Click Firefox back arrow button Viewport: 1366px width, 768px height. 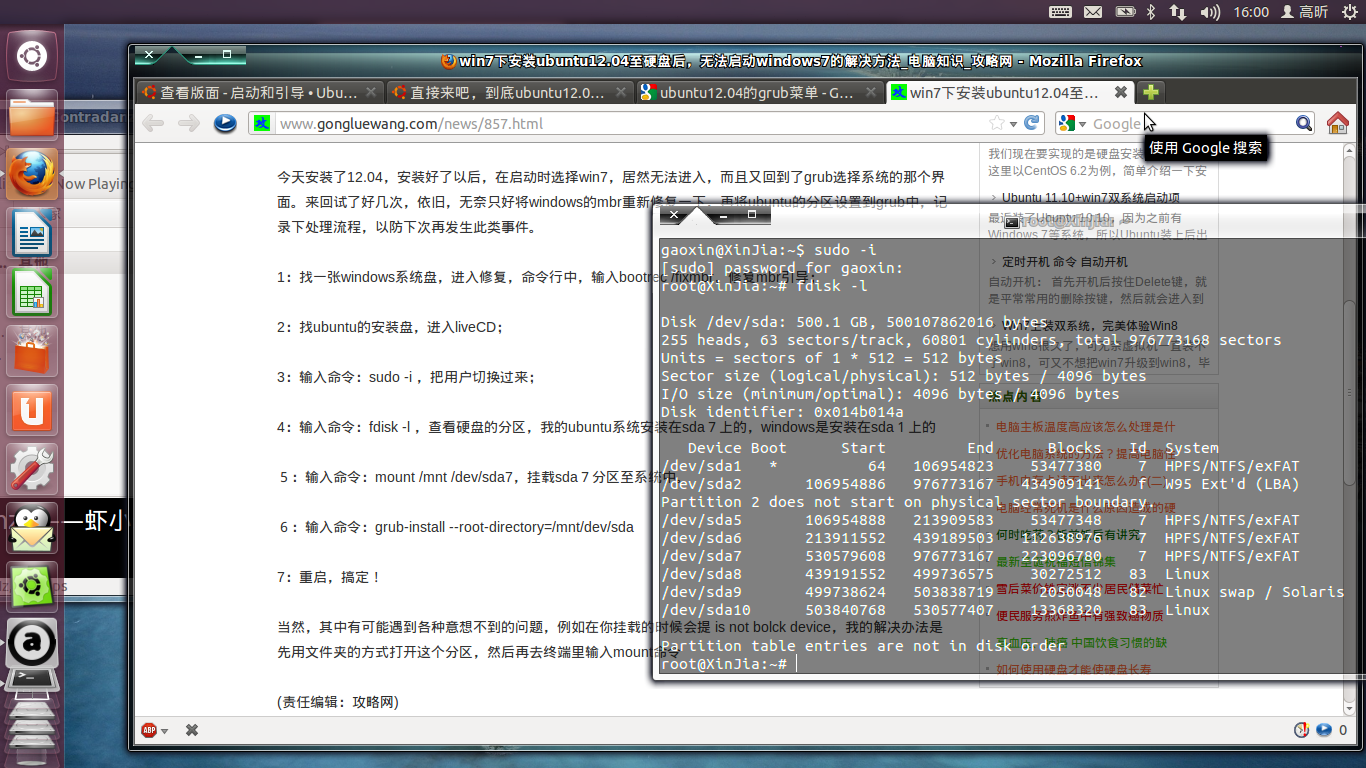pyautogui.click(x=153, y=123)
